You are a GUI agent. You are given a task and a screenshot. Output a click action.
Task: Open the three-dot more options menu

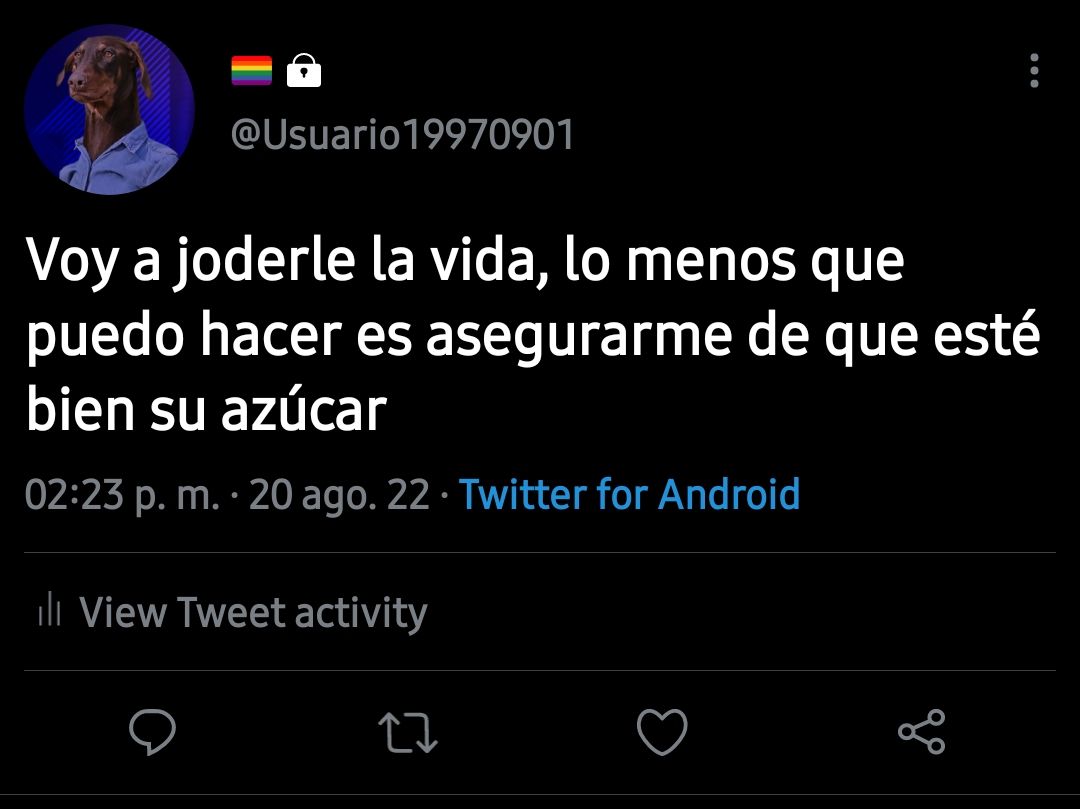(x=1034, y=70)
